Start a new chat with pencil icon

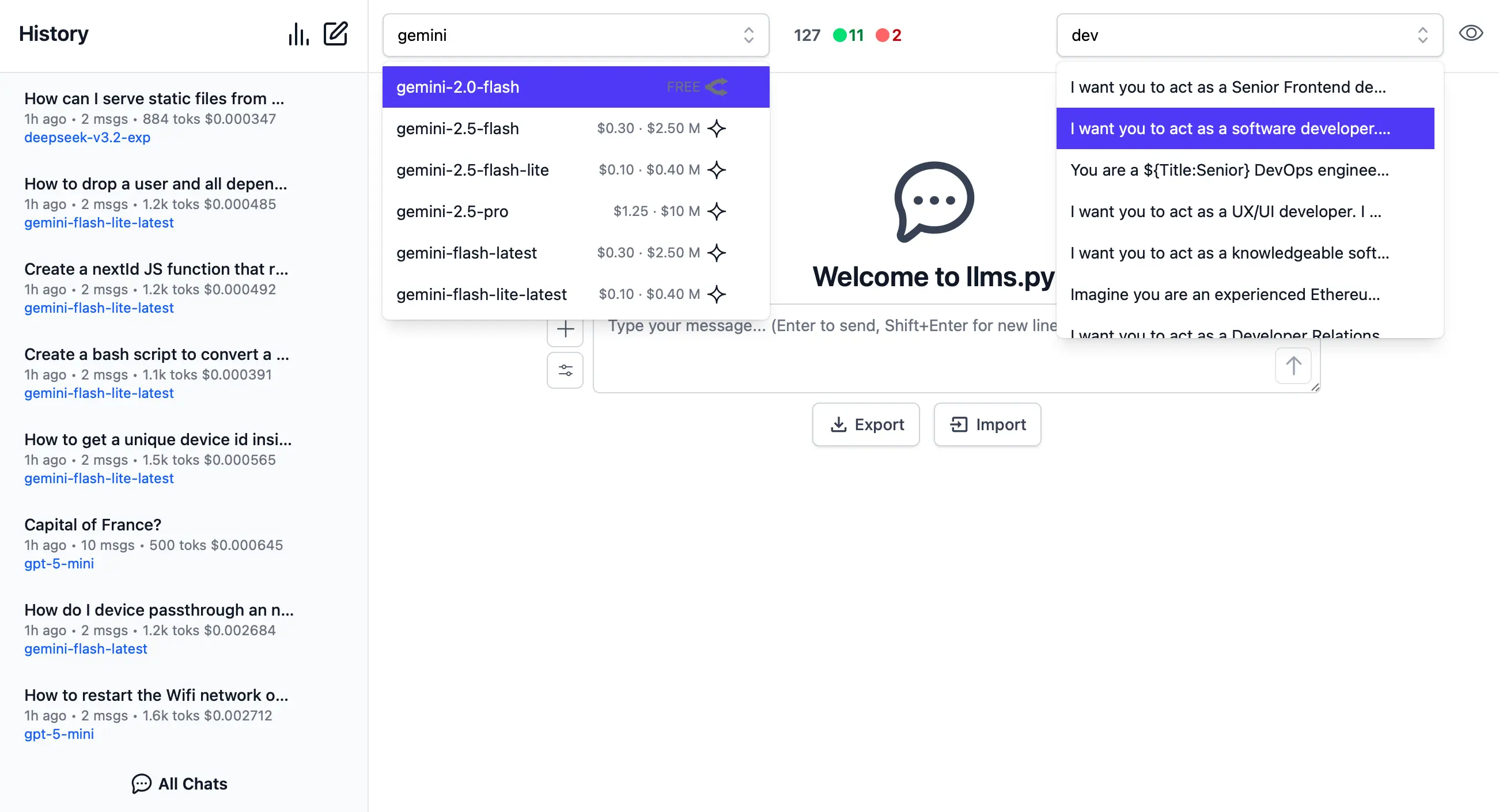click(336, 34)
